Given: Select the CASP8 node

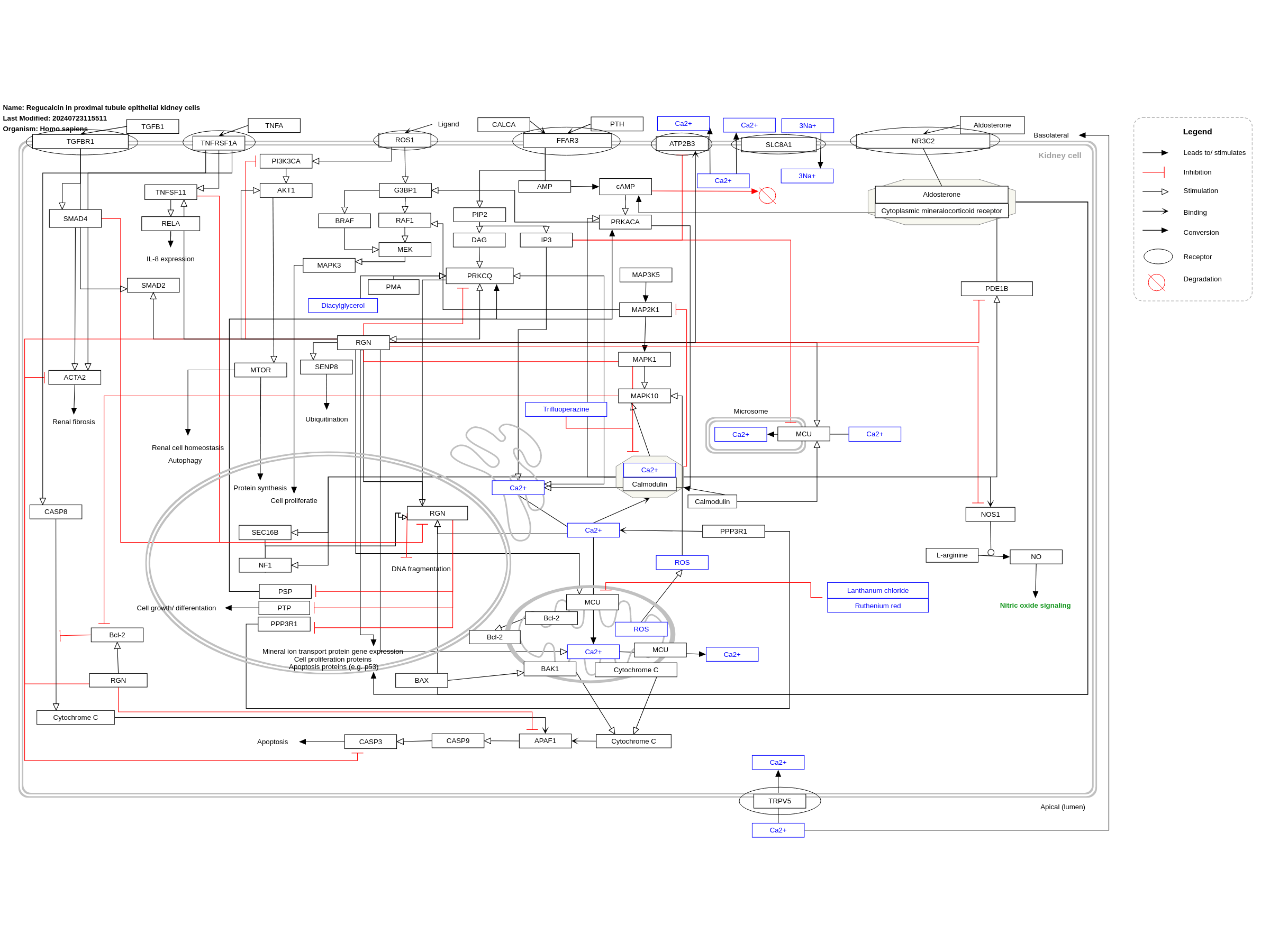Looking at the screenshot, I should [x=56, y=512].
